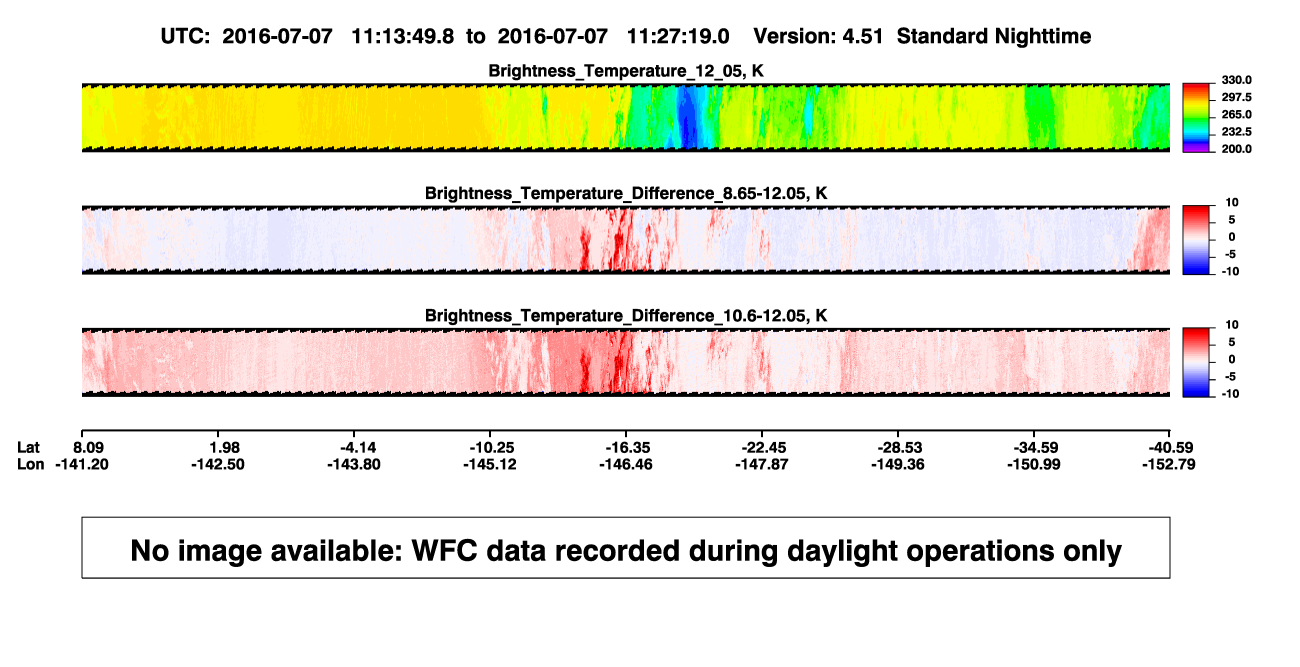Click the 10.6-12.05 difference image strip
This screenshot has width=1300, height=667.
click(x=625, y=362)
